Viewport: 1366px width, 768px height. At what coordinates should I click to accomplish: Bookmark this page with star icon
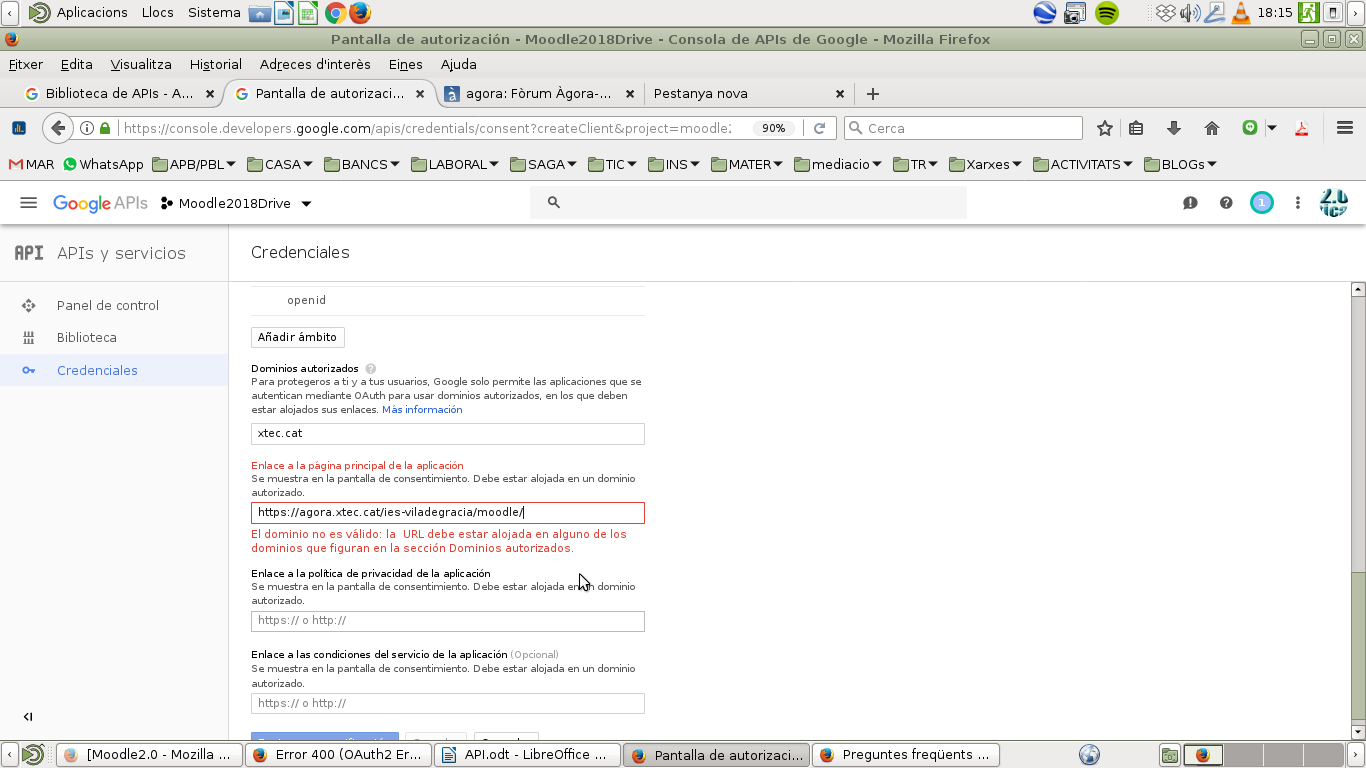click(1105, 128)
